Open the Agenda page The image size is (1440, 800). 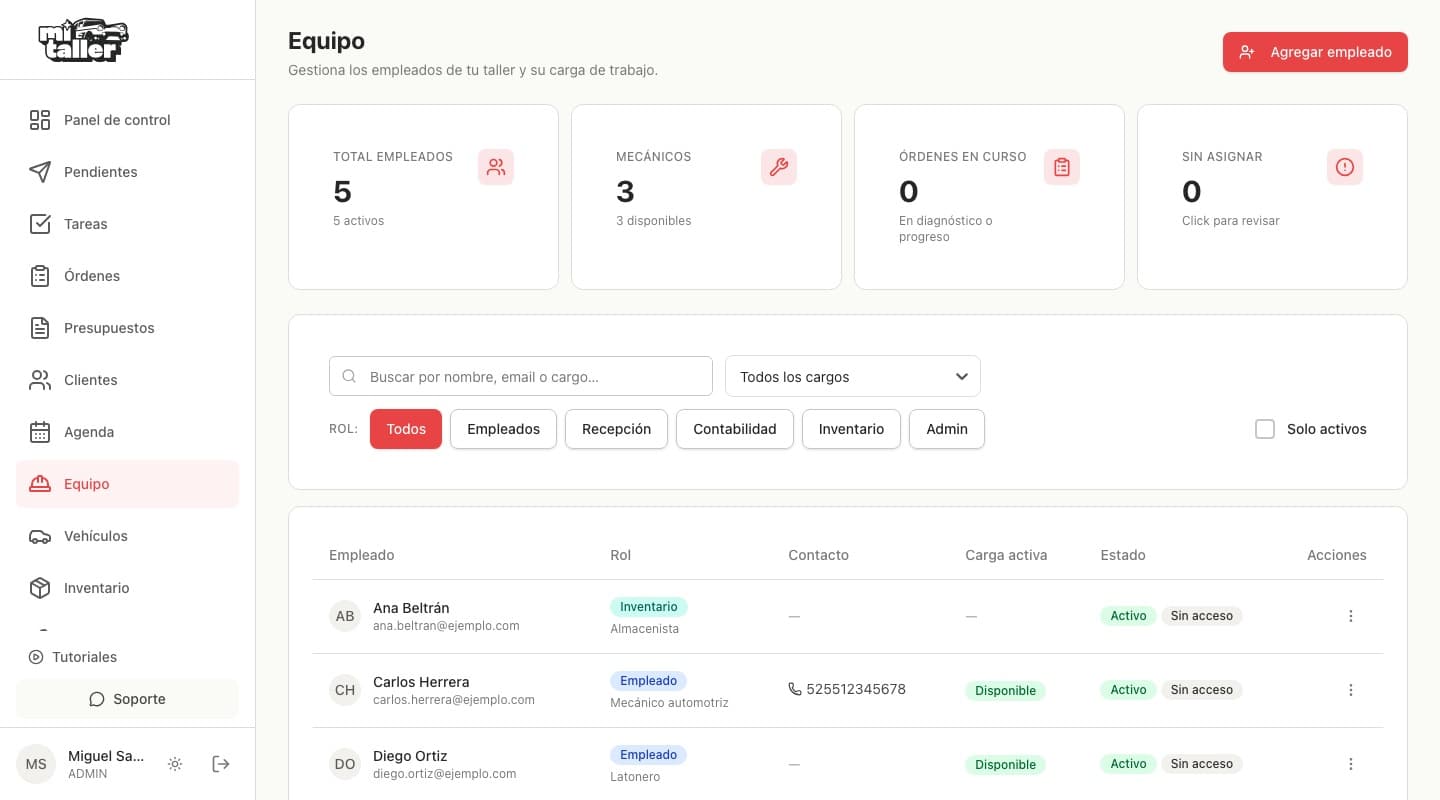click(x=127, y=432)
